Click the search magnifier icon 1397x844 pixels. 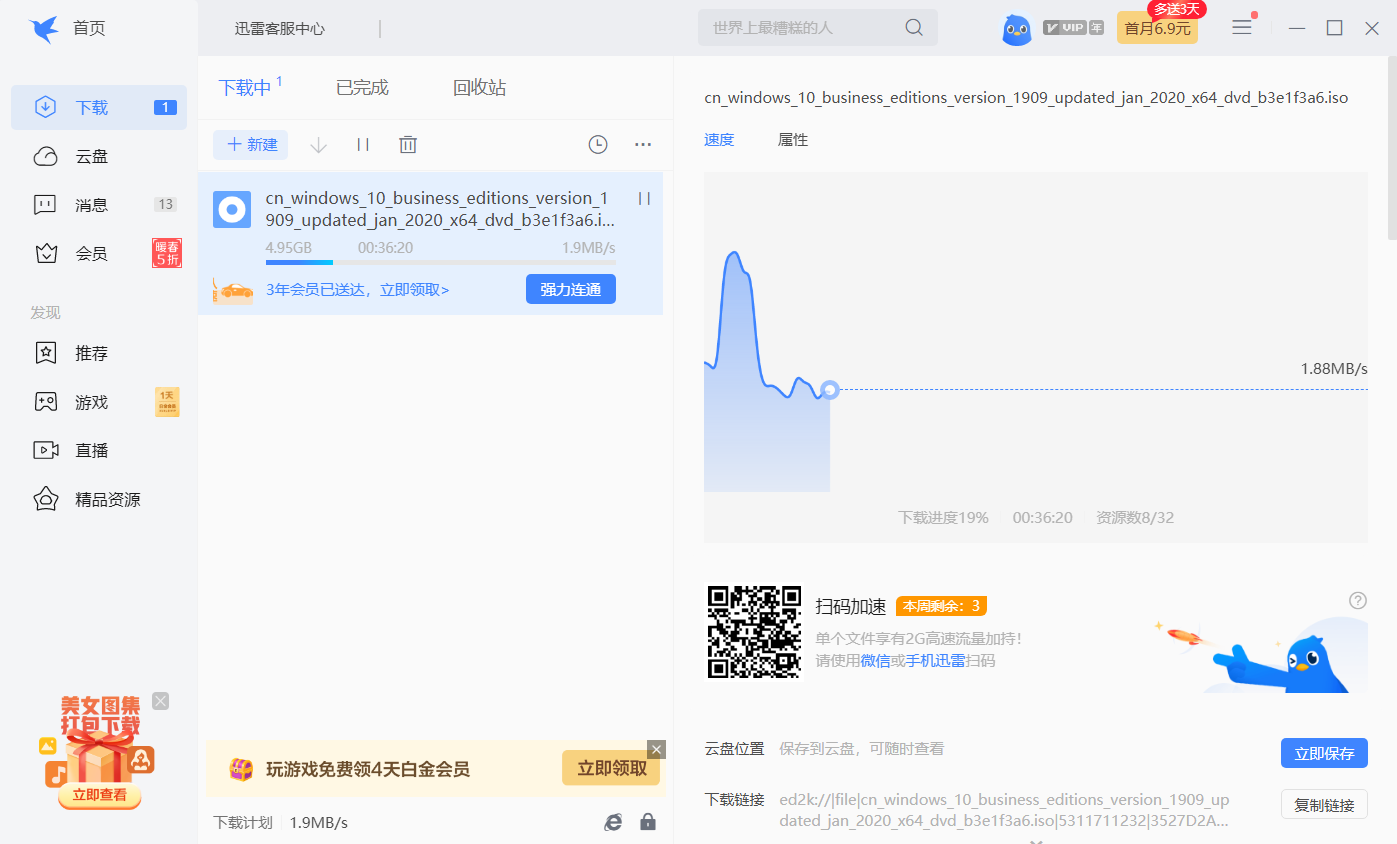[914, 28]
